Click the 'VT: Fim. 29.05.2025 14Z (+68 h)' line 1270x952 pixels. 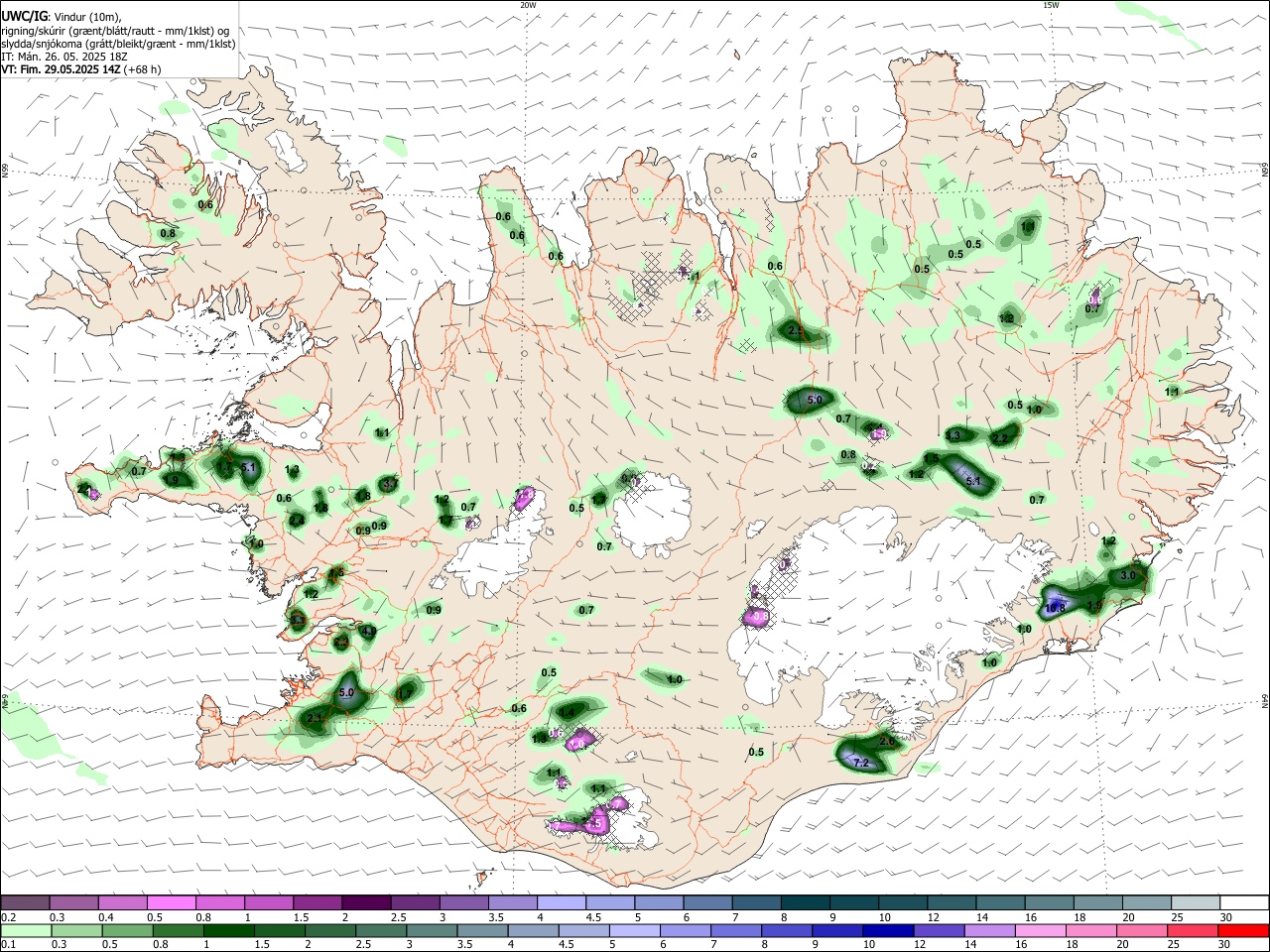81,69
